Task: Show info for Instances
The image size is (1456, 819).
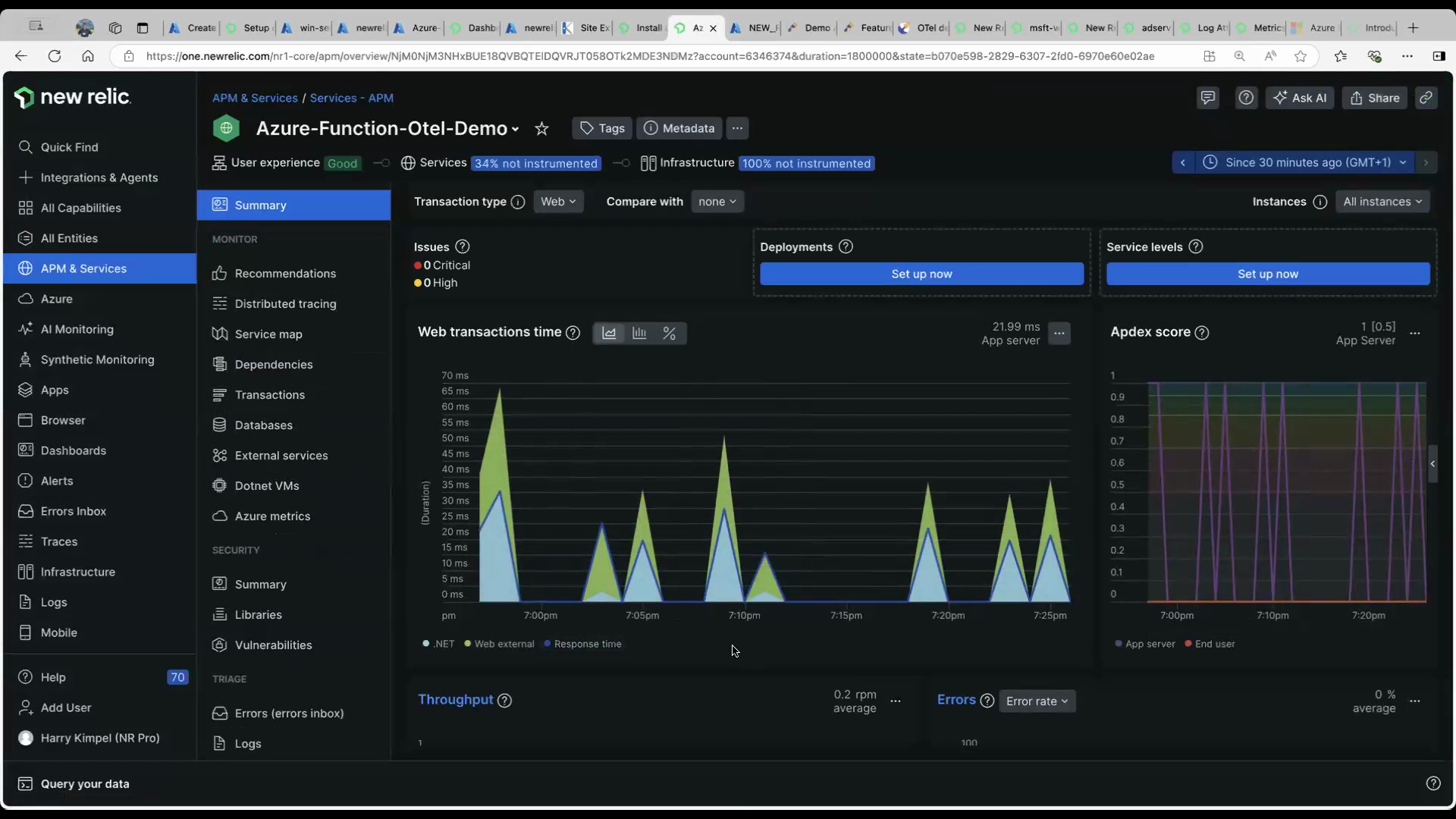Action: (1320, 202)
